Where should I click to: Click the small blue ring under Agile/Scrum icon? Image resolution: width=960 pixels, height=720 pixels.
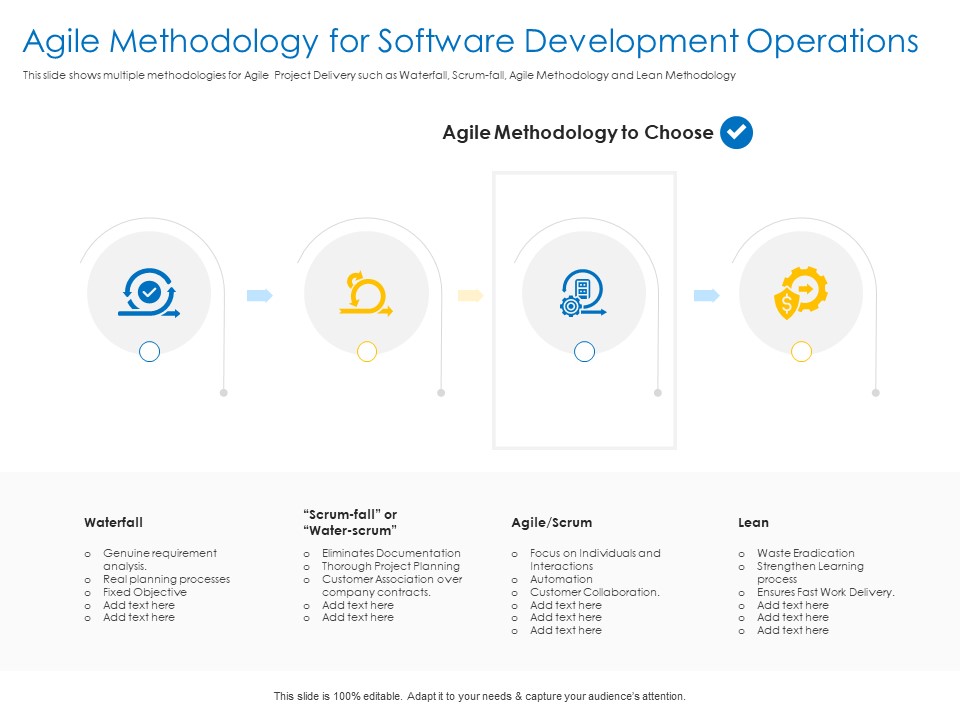[x=584, y=351]
